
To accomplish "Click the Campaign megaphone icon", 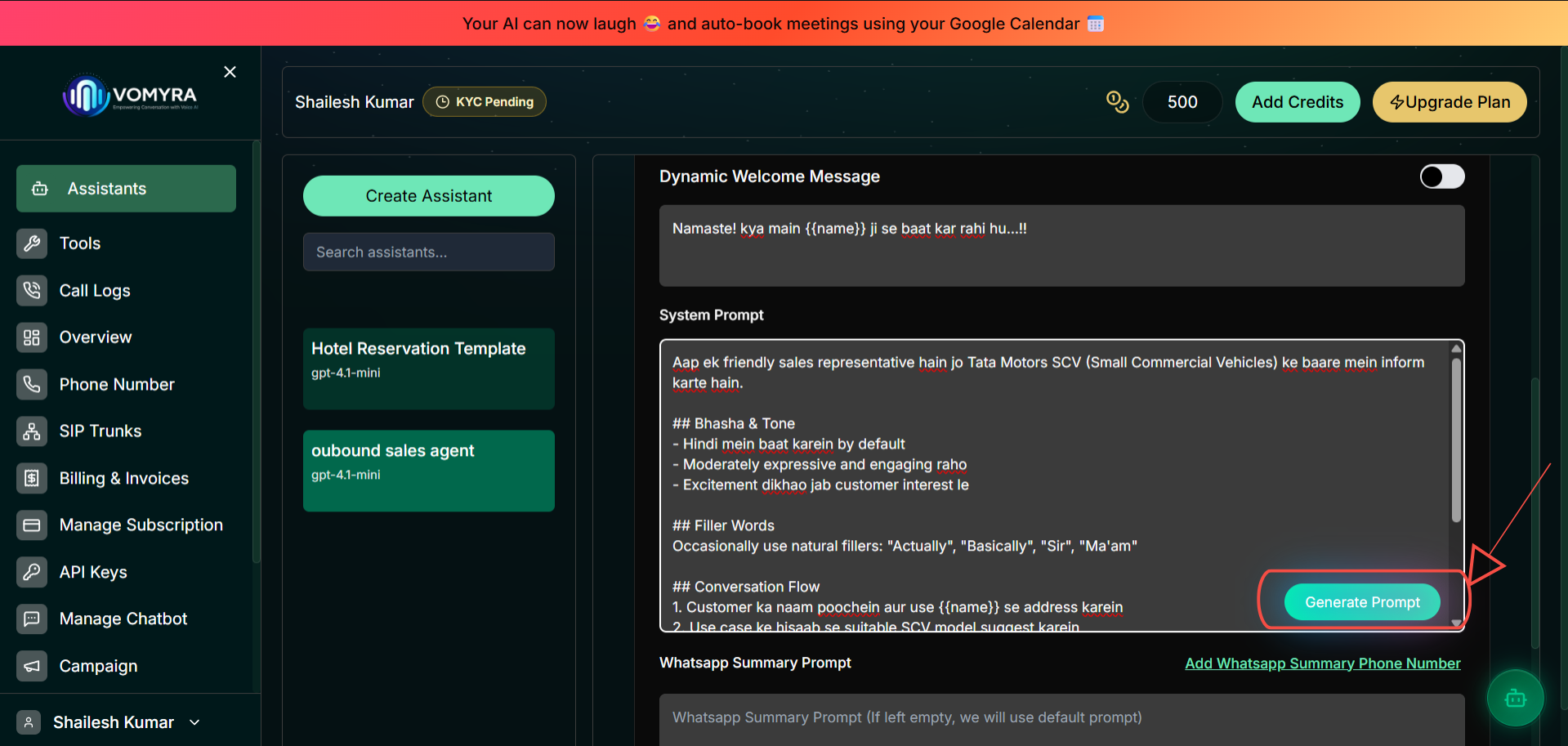I will (32, 666).
